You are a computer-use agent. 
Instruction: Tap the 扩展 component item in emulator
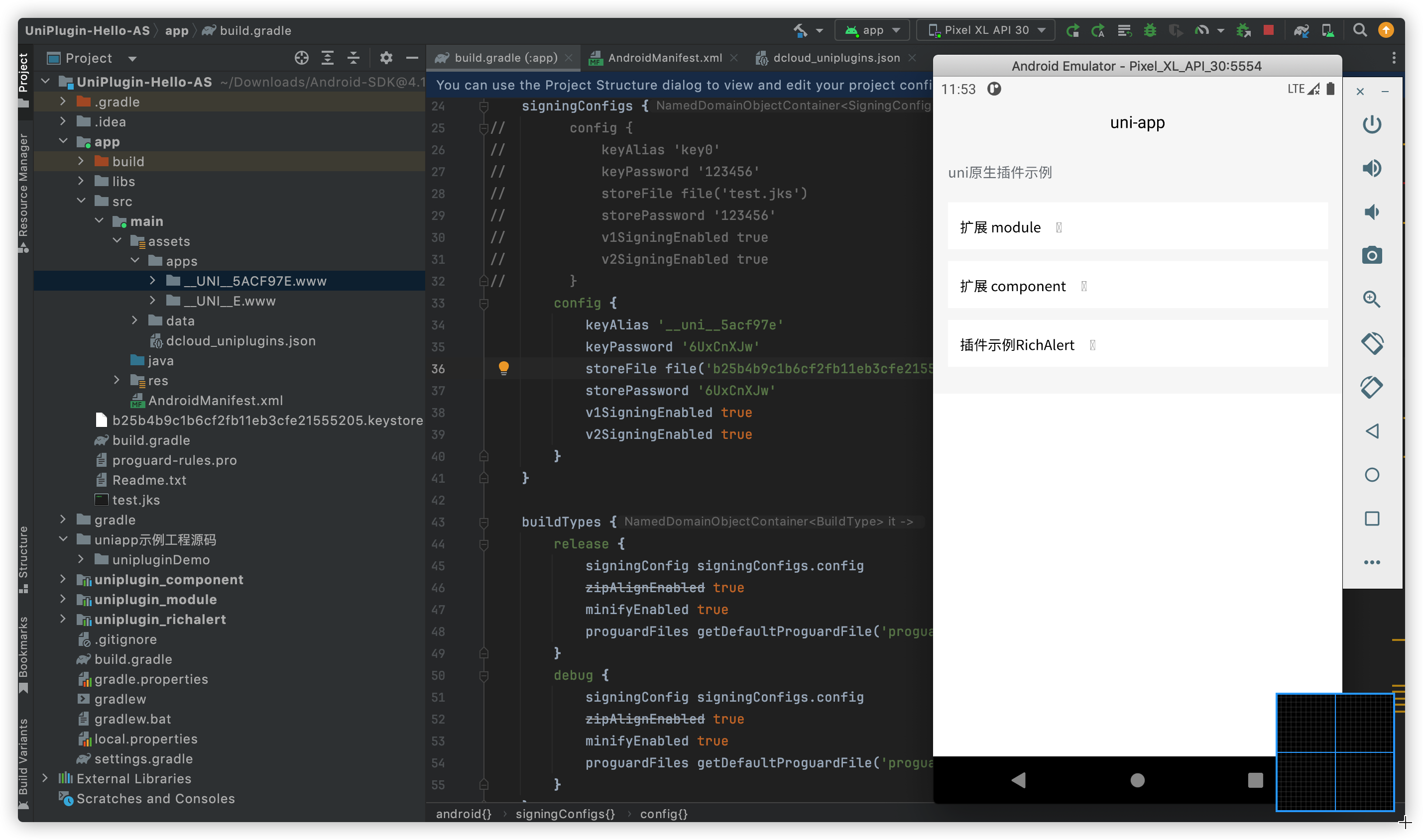coord(1137,286)
